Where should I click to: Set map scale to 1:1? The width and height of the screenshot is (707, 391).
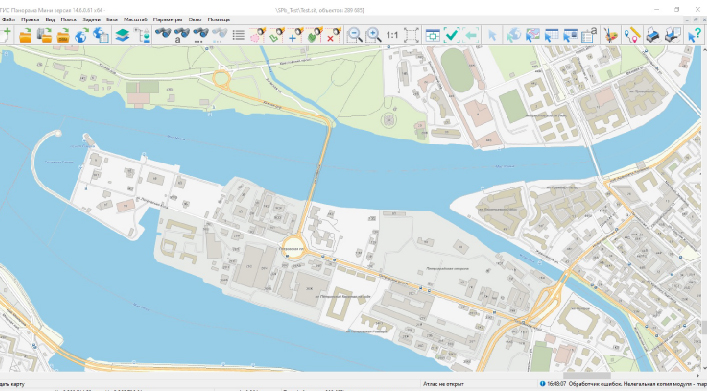pos(392,35)
